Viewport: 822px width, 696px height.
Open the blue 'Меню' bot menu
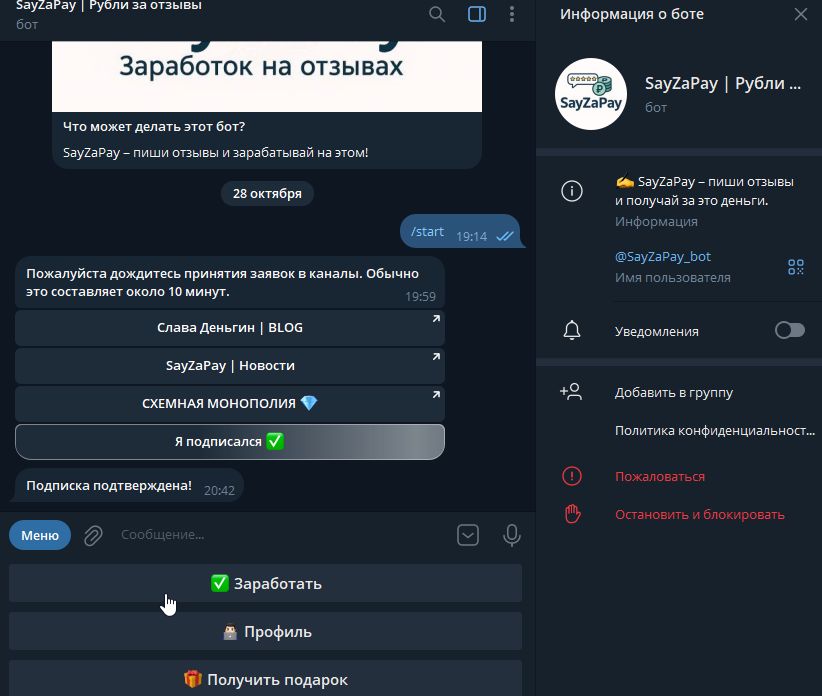click(x=40, y=535)
